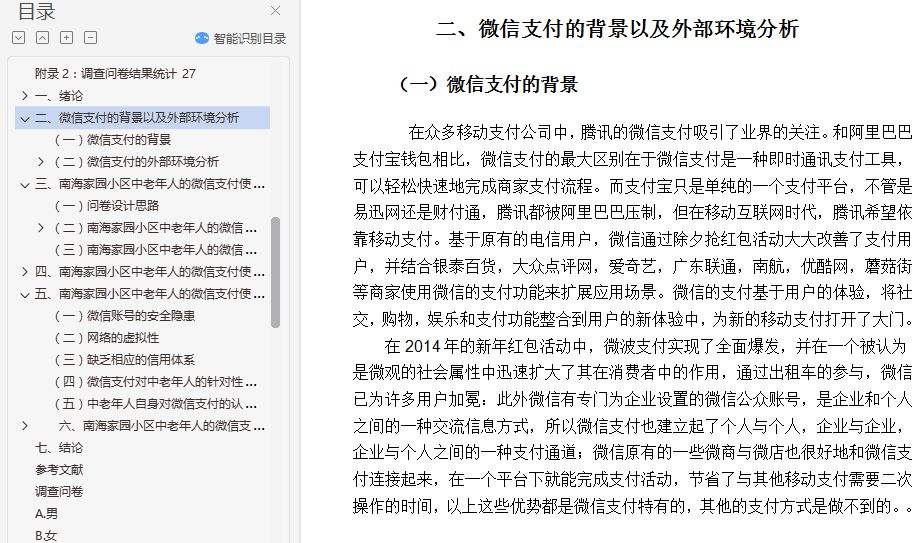Jump to (一)微信账号的安全隐患 entry
Screen dimensions: 913x543
(x=125, y=315)
